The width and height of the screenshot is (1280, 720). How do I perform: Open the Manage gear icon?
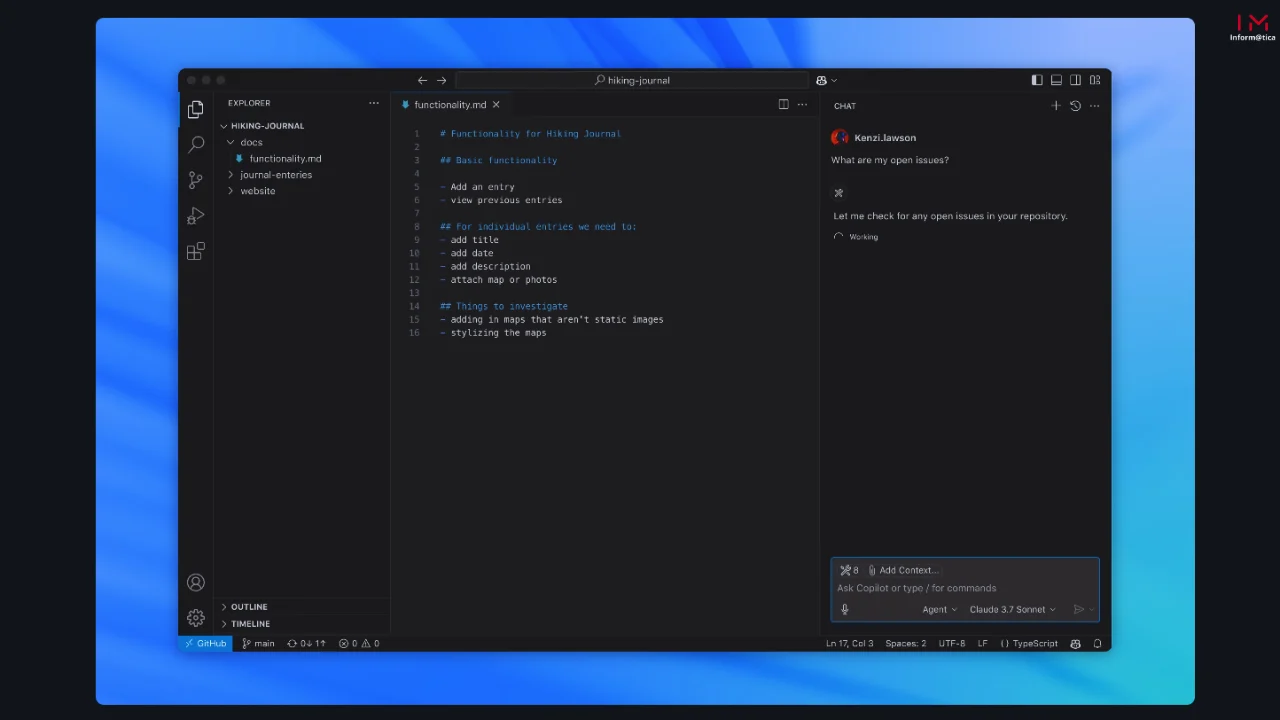click(x=196, y=618)
